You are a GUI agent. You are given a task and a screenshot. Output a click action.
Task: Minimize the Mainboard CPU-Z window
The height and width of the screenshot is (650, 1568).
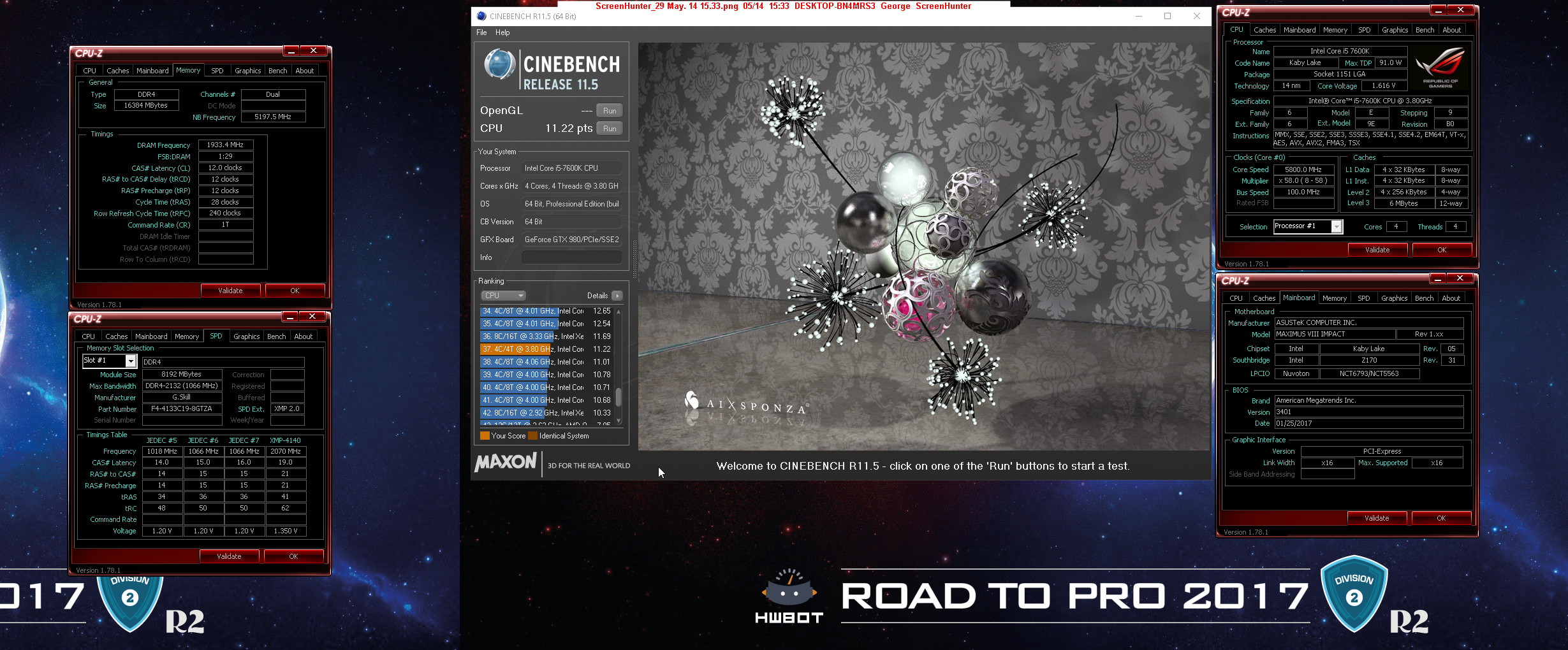coord(1437,278)
